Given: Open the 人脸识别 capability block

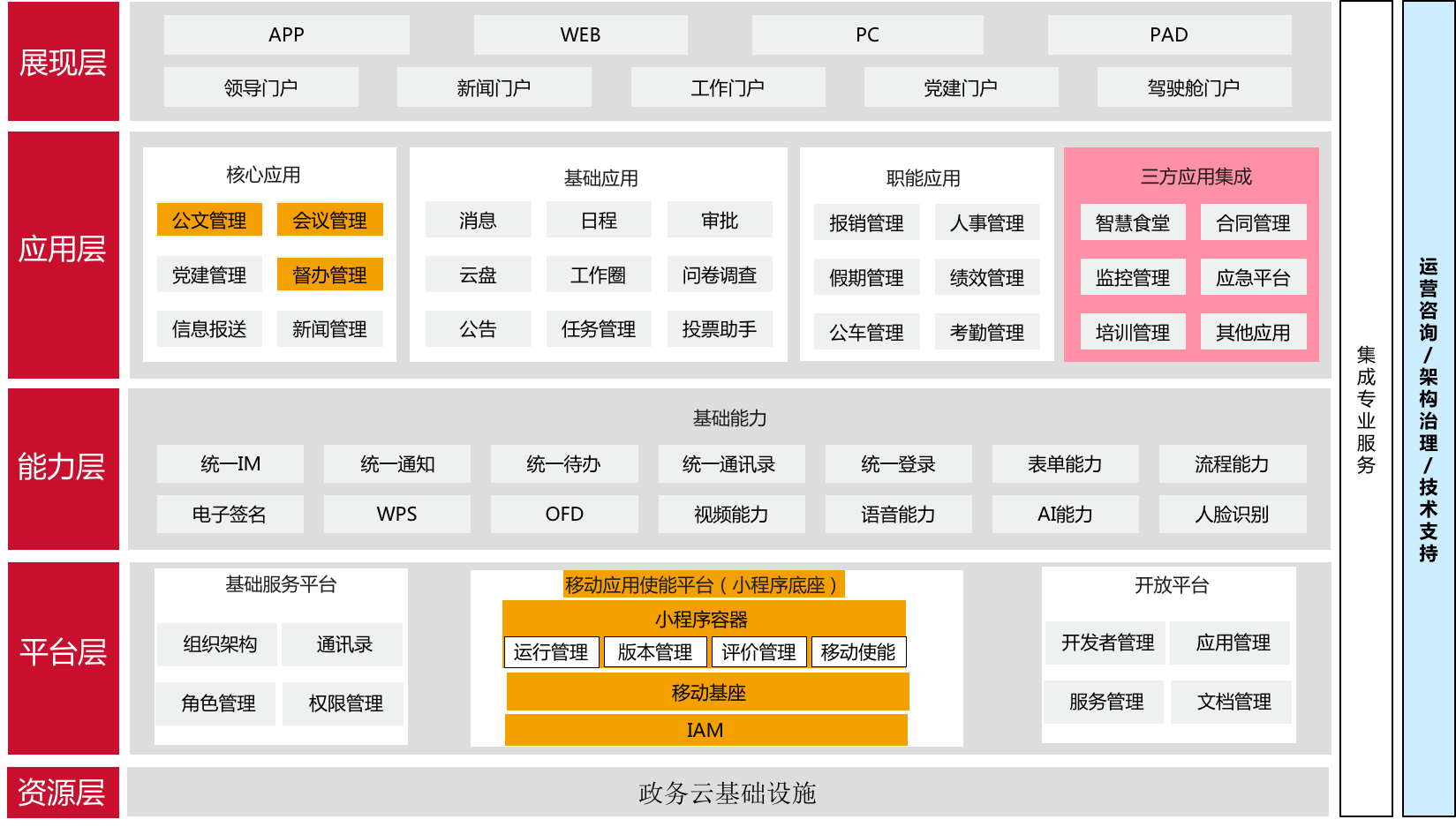Looking at the screenshot, I should (x=1233, y=514).
